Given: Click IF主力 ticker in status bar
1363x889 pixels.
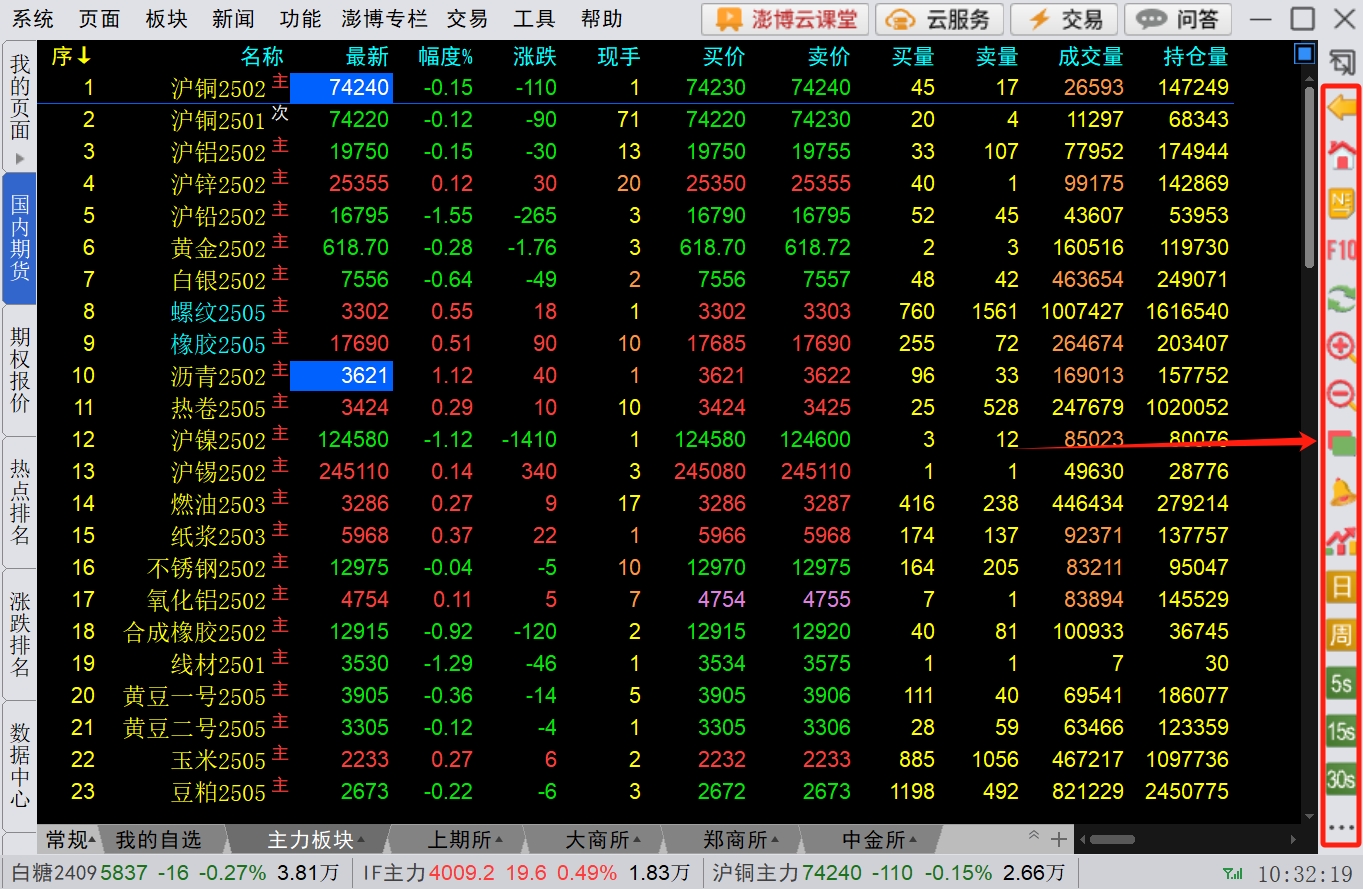Looking at the screenshot, I should click(525, 873).
